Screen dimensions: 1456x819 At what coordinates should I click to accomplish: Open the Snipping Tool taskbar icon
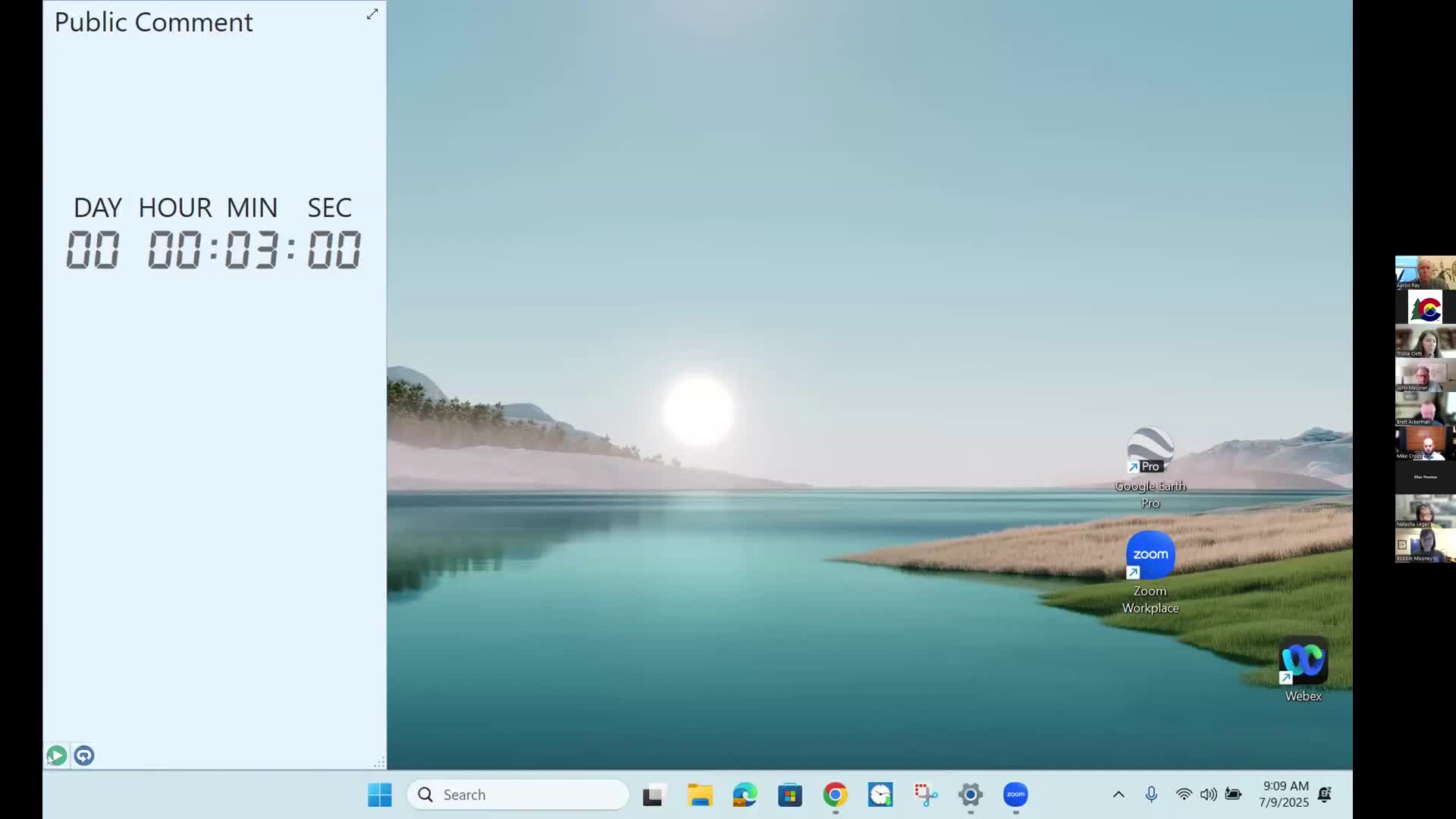pos(925,795)
